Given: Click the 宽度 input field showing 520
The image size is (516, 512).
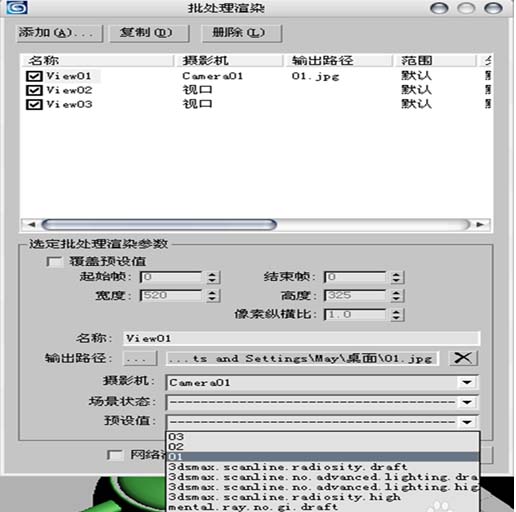Looking at the screenshot, I should [x=171, y=296].
